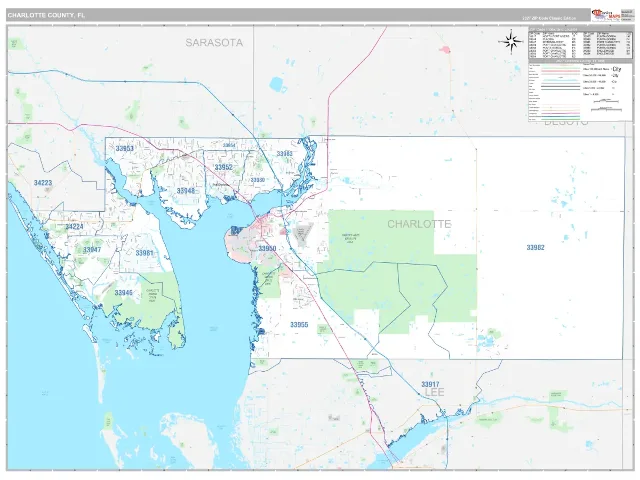Click ZIP code label 33952

pos(224,167)
